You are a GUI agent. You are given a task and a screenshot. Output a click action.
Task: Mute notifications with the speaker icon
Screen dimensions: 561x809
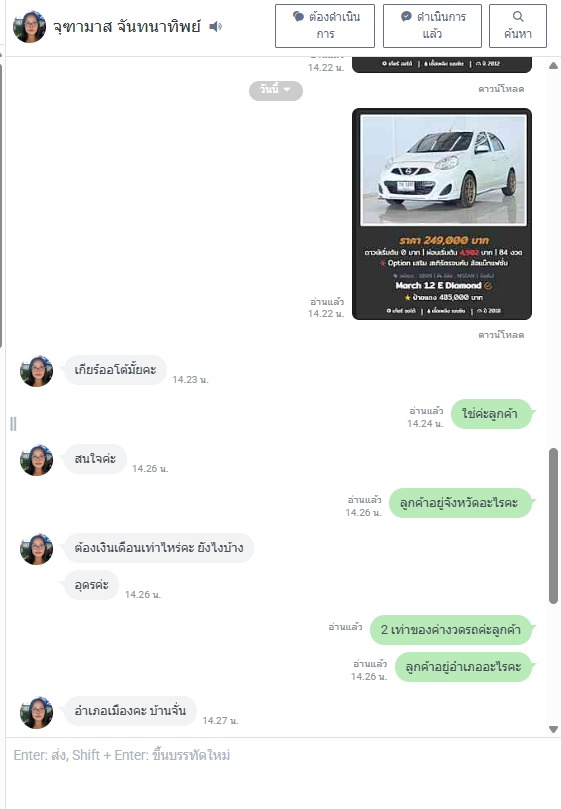point(216,26)
